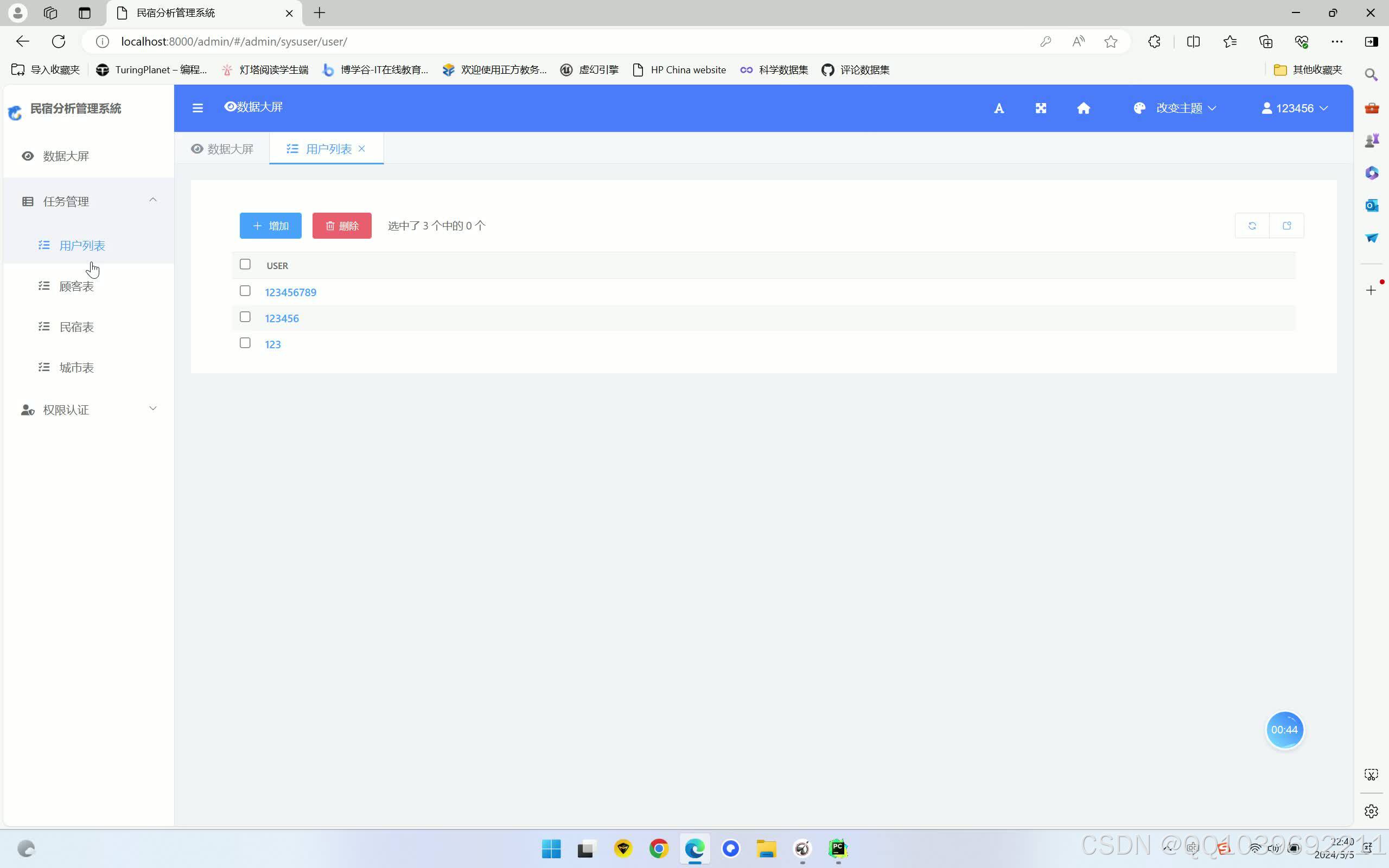1389x868 pixels.
Task: Open the browser profile avatar icon
Action: pos(18,12)
